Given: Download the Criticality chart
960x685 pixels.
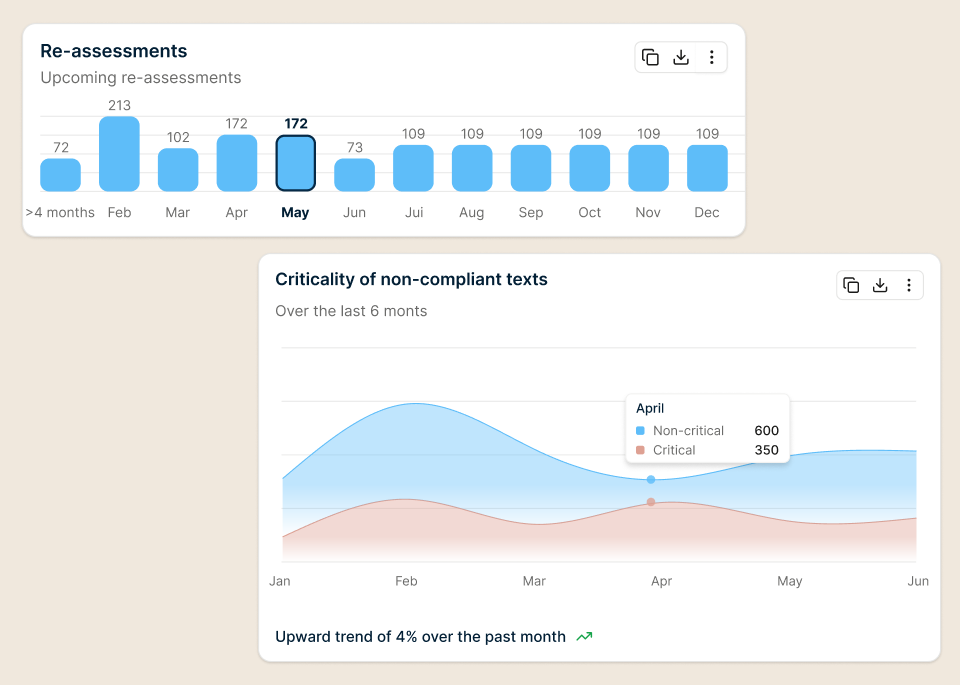Looking at the screenshot, I should click(880, 285).
